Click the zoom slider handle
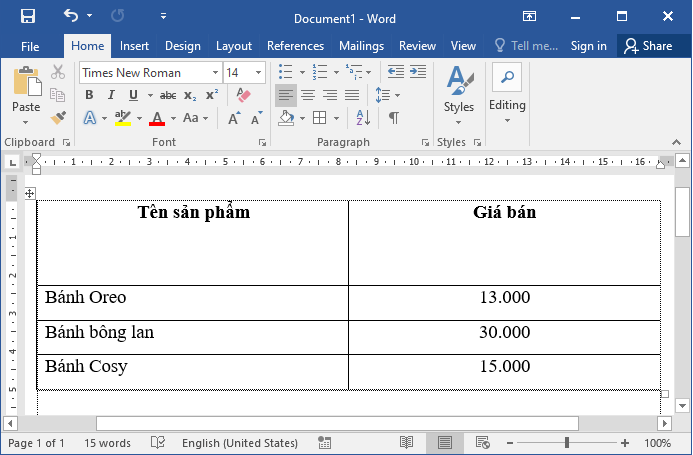This screenshot has height=455, width=693. tap(567, 443)
